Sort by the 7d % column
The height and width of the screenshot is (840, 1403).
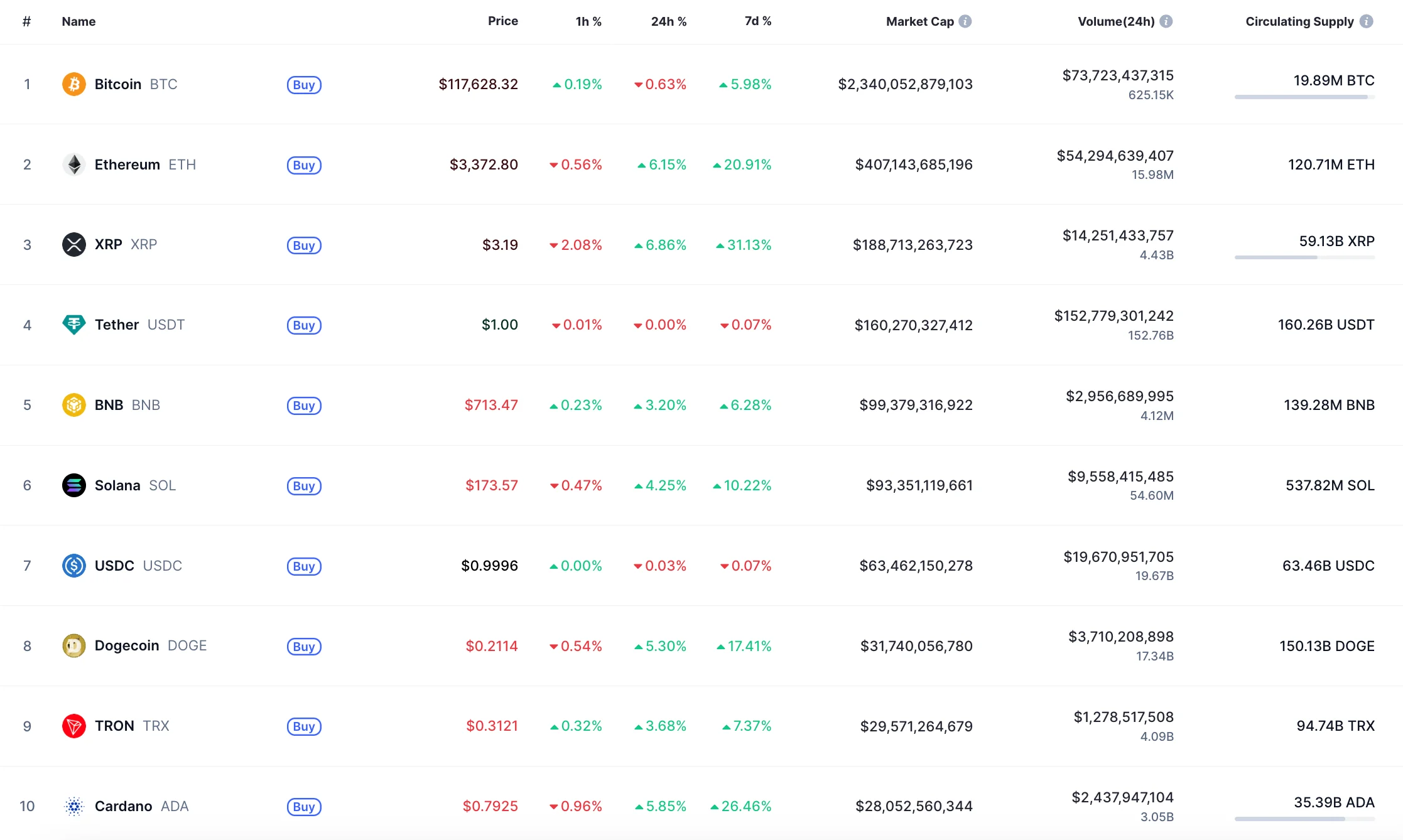click(x=757, y=21)
